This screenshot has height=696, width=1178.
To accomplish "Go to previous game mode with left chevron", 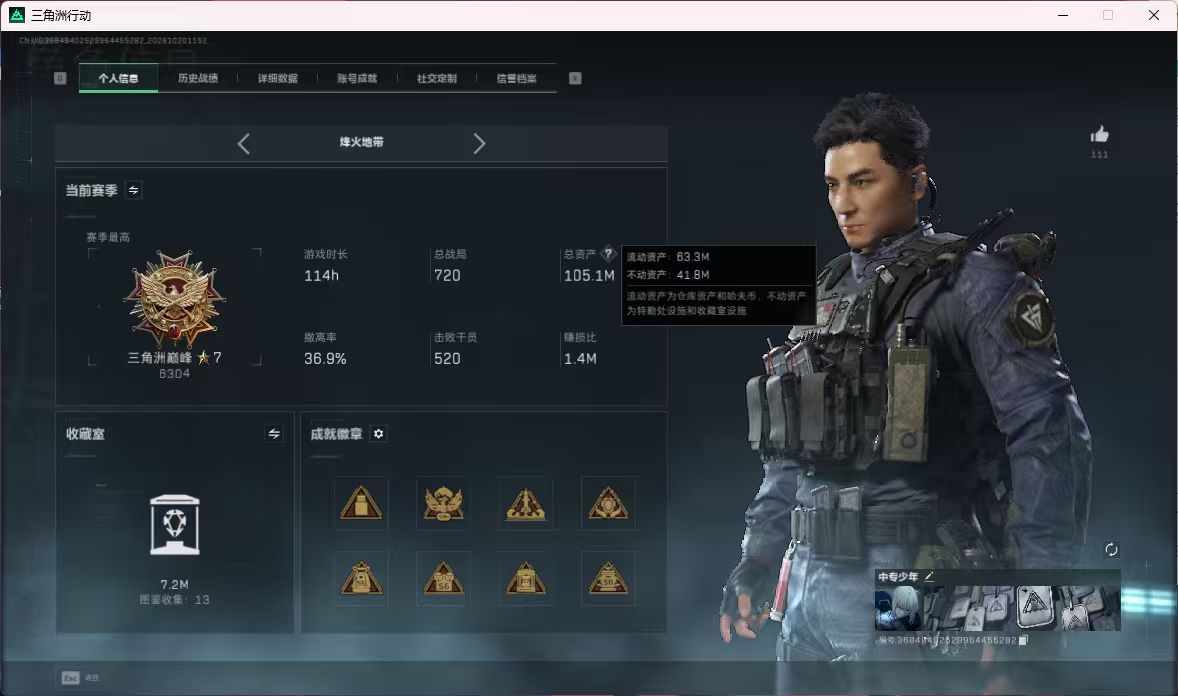I will (x=243, y=144).
